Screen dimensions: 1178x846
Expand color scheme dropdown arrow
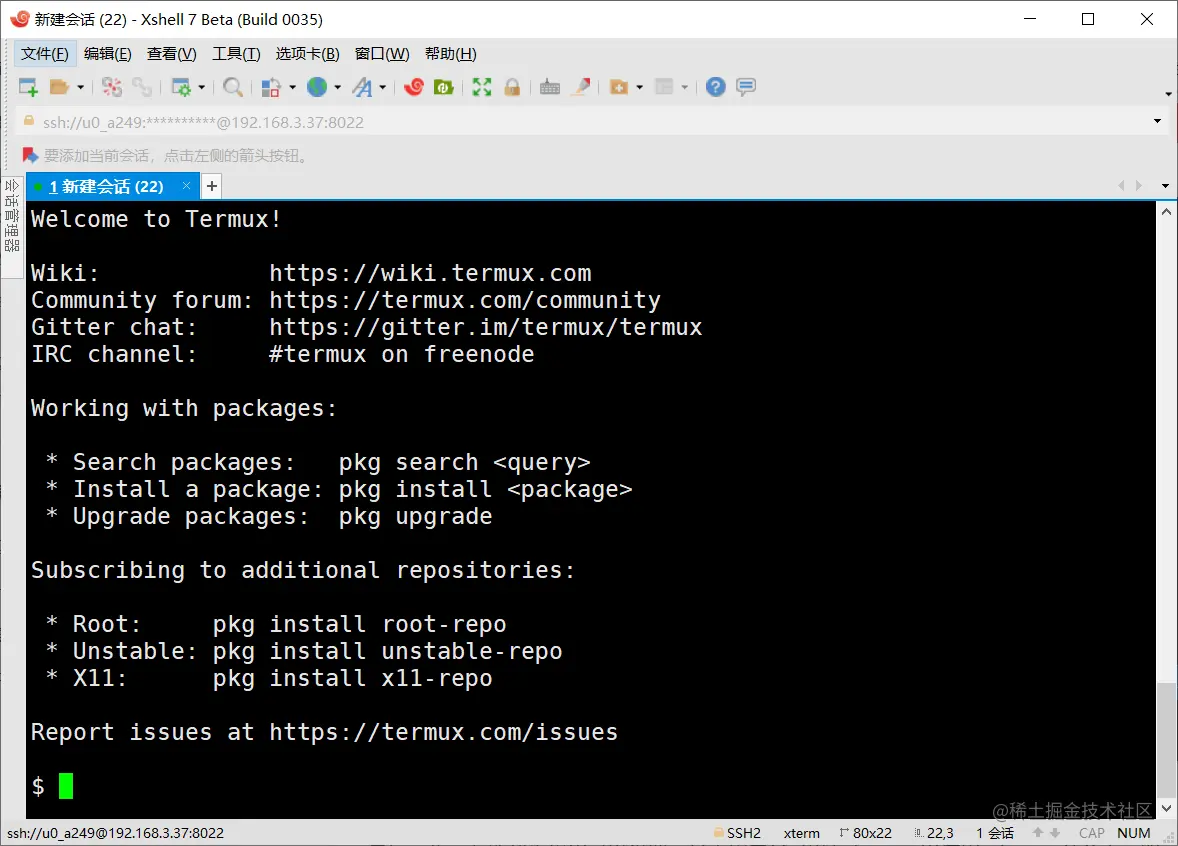tap(292, 88)
